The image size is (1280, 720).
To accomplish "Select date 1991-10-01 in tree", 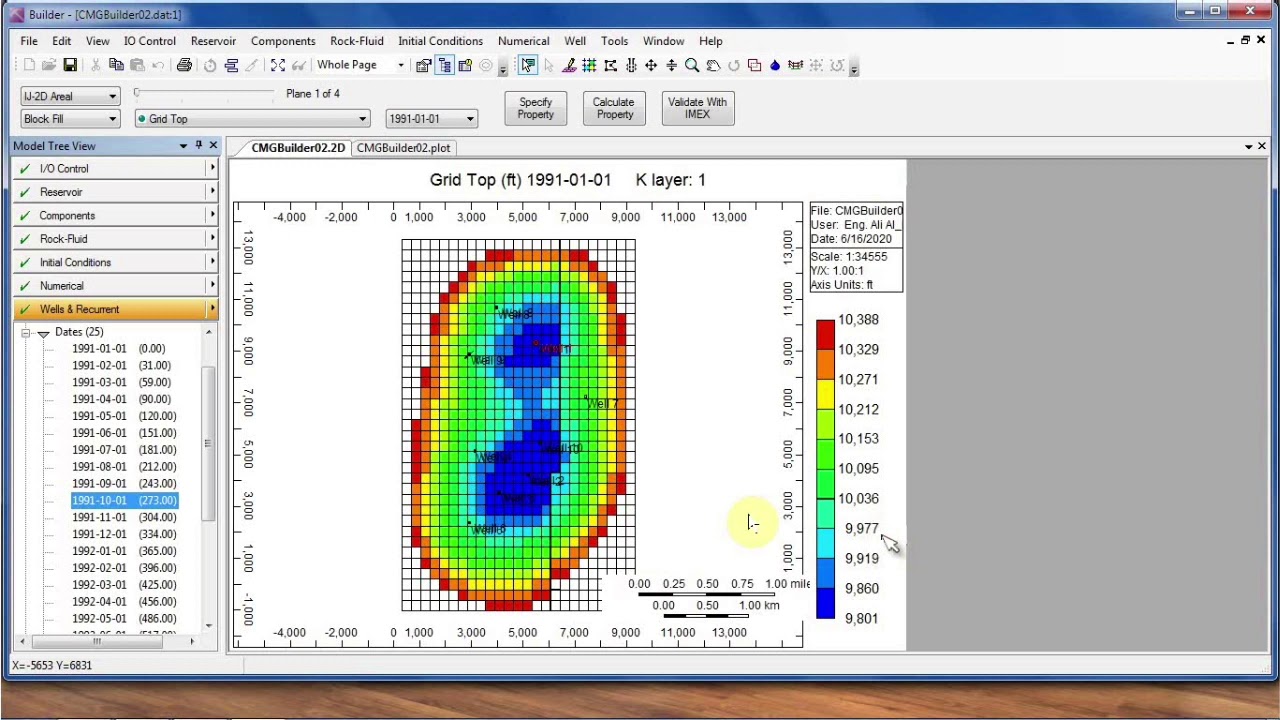I will pyautogui.click(x=124, y=500).
